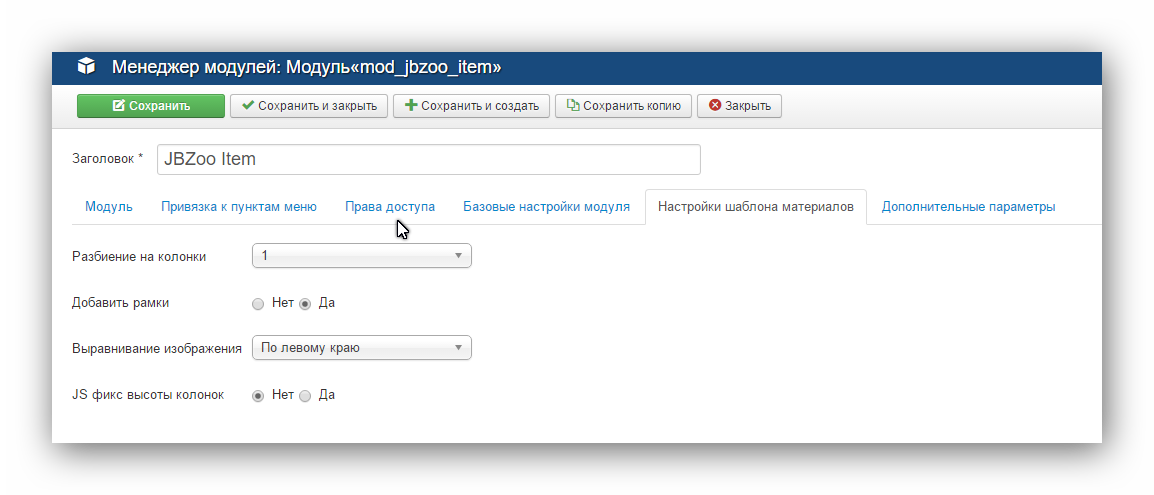Click the red X icon on Закрыть

pos(715,105)
